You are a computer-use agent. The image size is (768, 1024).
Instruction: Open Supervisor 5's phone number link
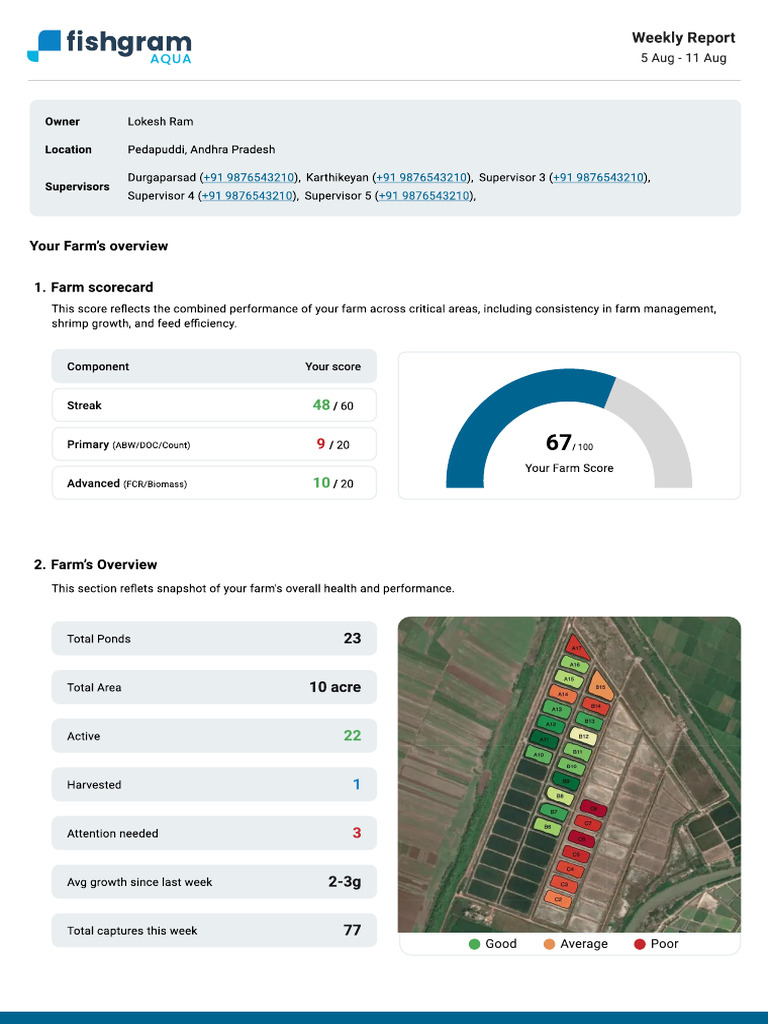(424, 196)
